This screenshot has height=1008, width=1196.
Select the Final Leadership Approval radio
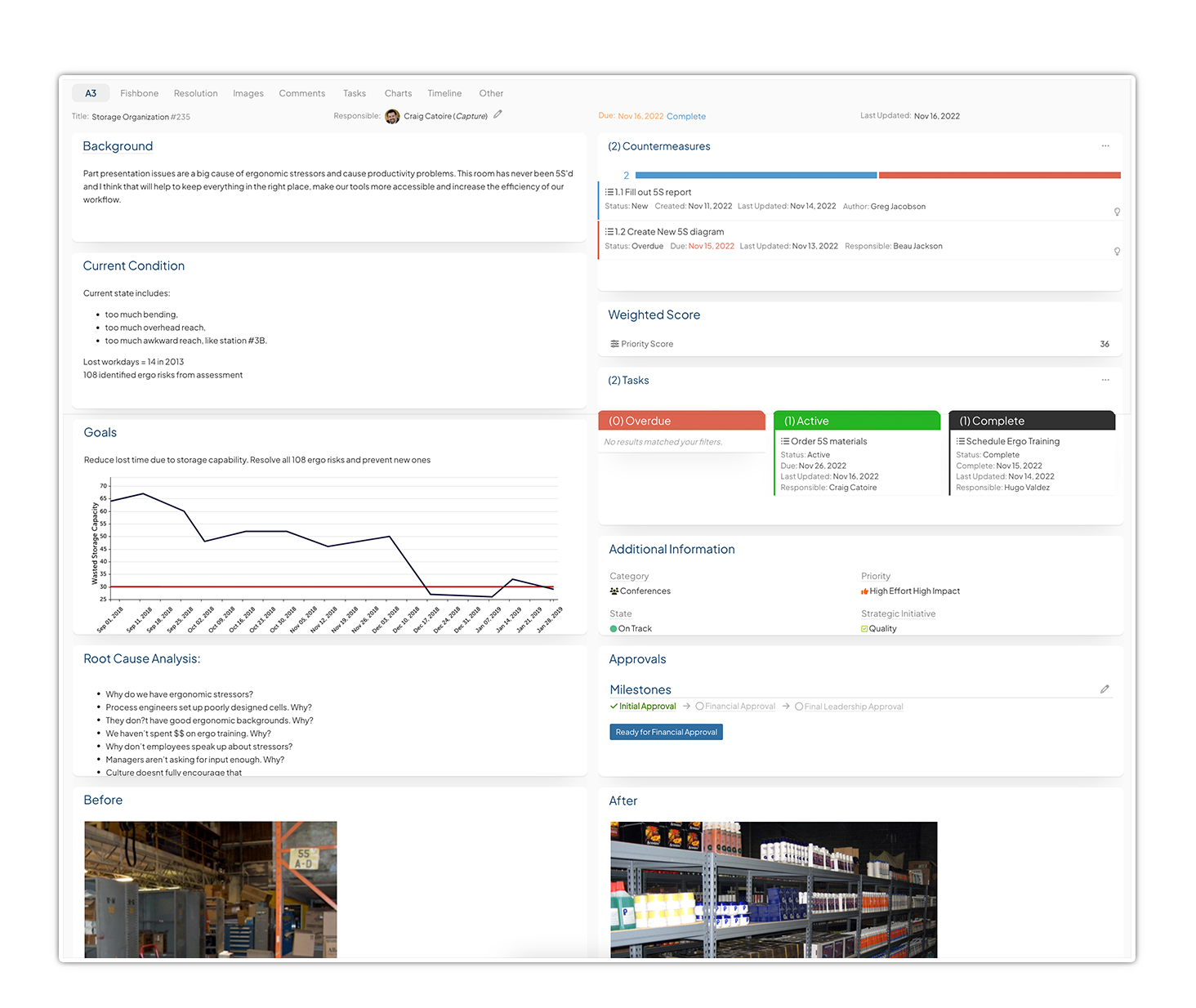click(799, 707)
